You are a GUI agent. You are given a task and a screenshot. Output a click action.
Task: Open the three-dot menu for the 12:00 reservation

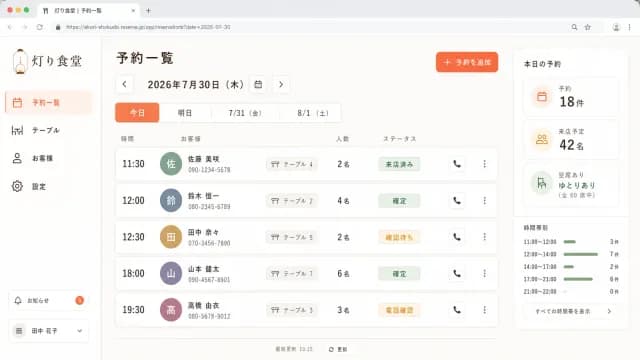[484, 200]
